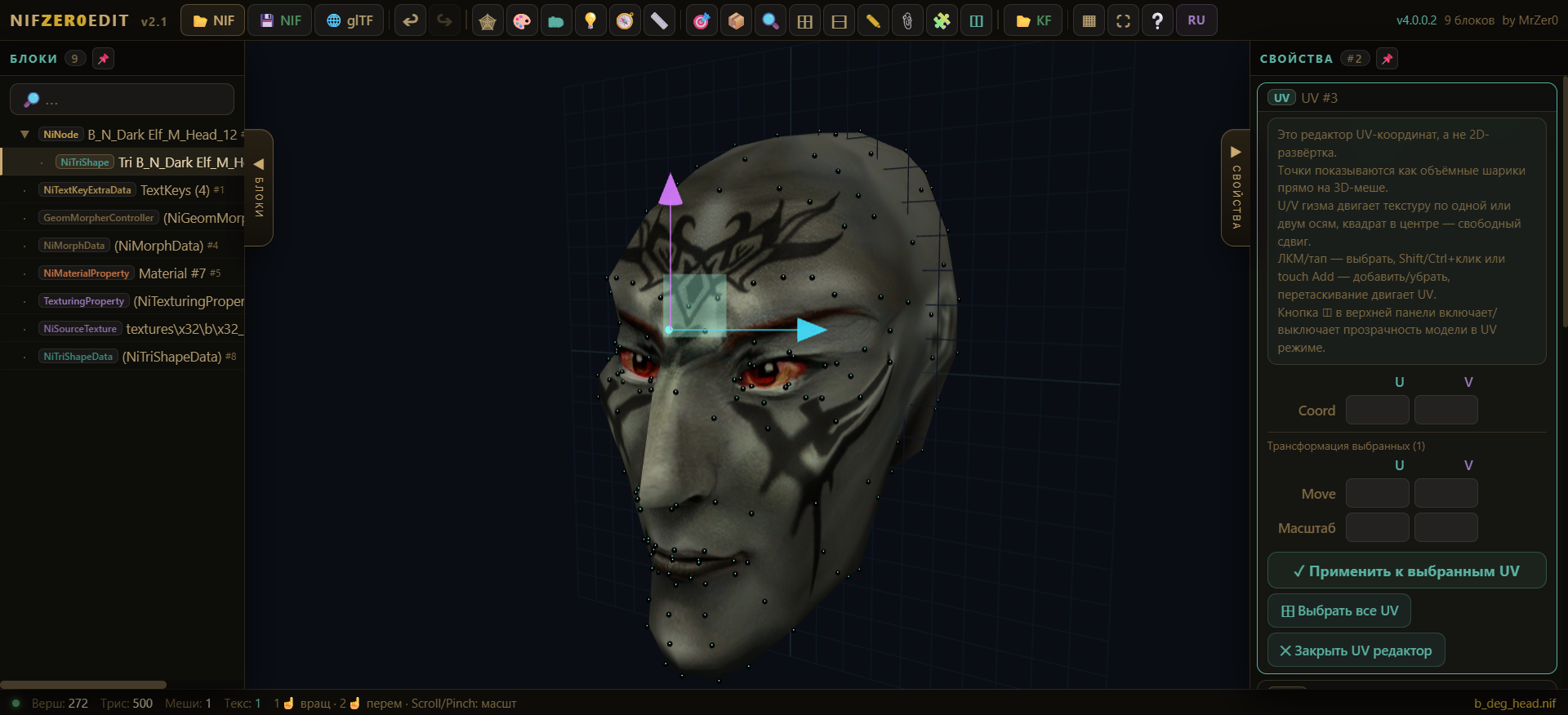1568x715 pixels.
Task: Click Применить к выбранным UV button
Action: (x=1405, y=571)
